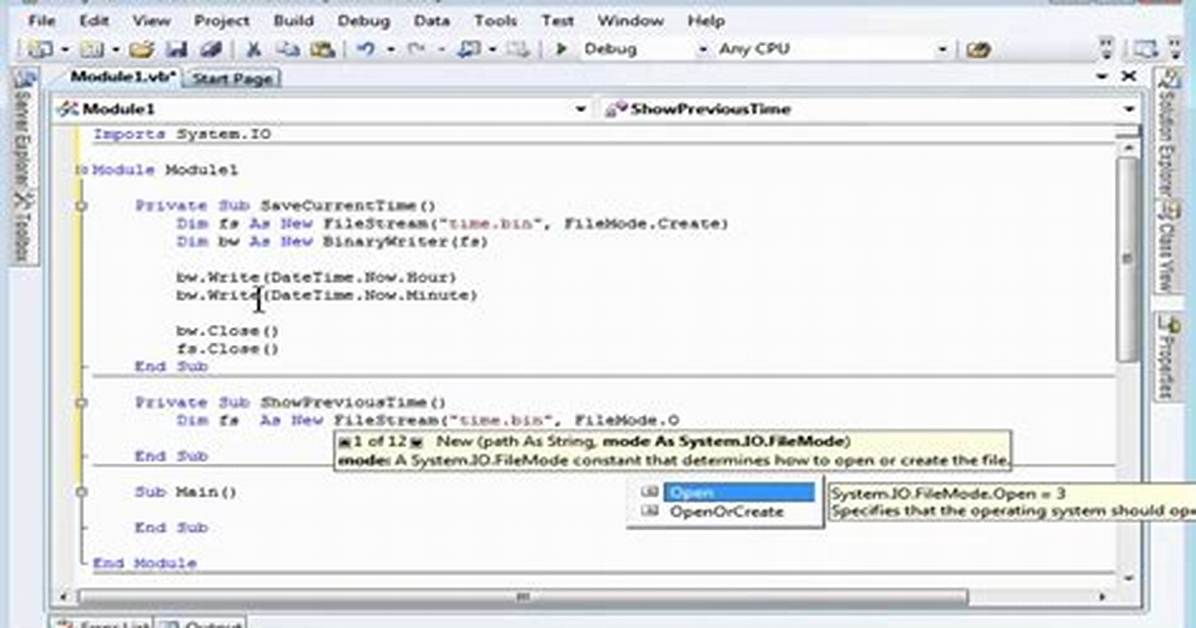
Task: Open the Data menu
Action: 432,21
